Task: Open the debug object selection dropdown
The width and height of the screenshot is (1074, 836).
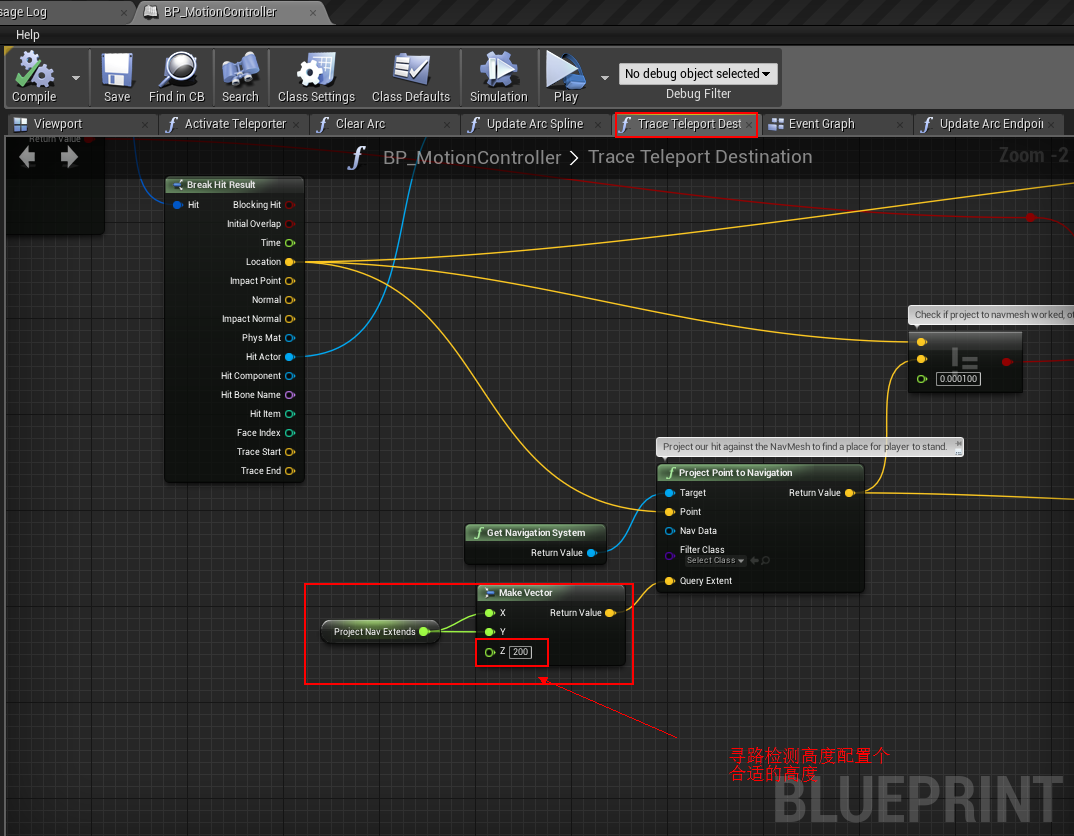Action: [x=697, y=74]
